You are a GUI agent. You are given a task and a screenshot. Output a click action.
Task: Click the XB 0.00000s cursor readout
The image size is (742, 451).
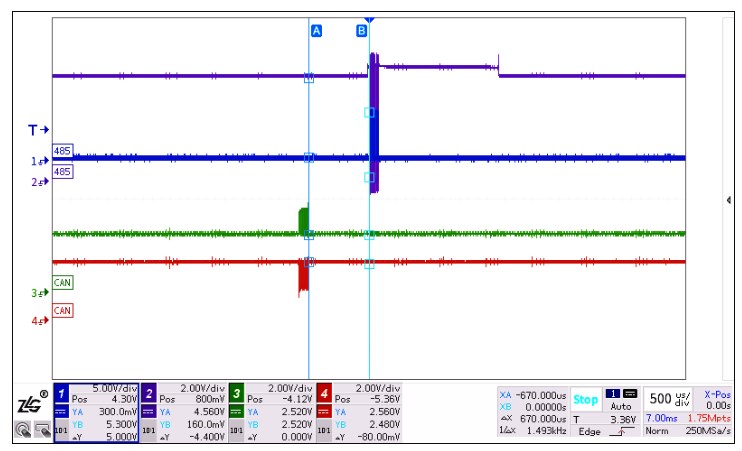(x=533, y=407)
